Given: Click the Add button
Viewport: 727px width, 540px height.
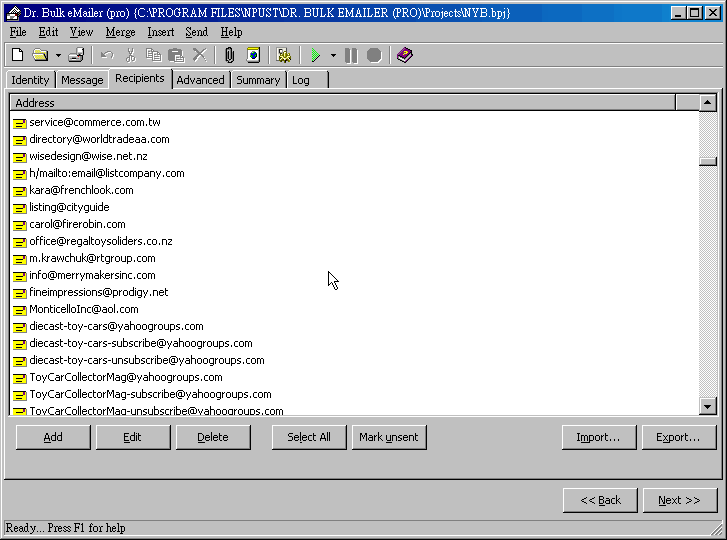Looking at the screenshot, I should click(53, 437).
